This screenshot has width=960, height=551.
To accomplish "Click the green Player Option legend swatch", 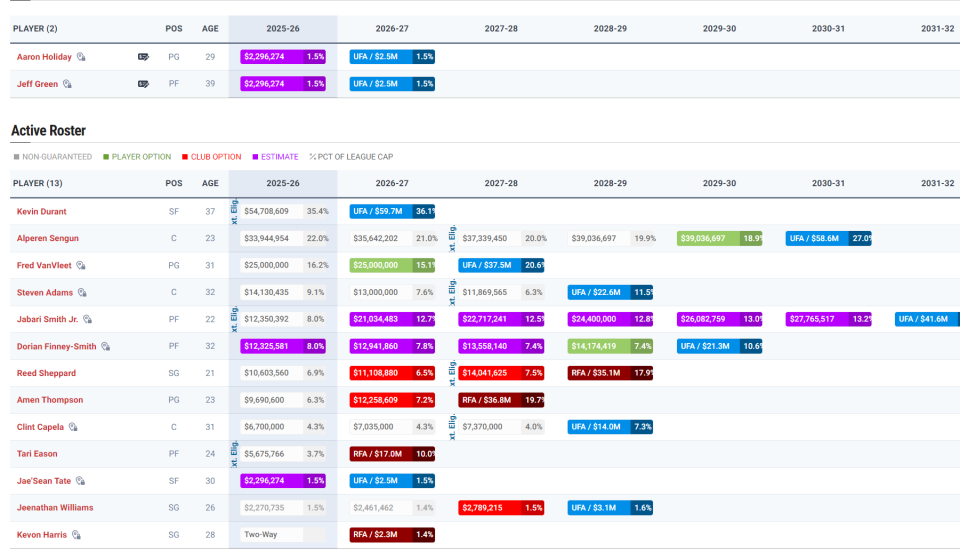I will point(106,157).
